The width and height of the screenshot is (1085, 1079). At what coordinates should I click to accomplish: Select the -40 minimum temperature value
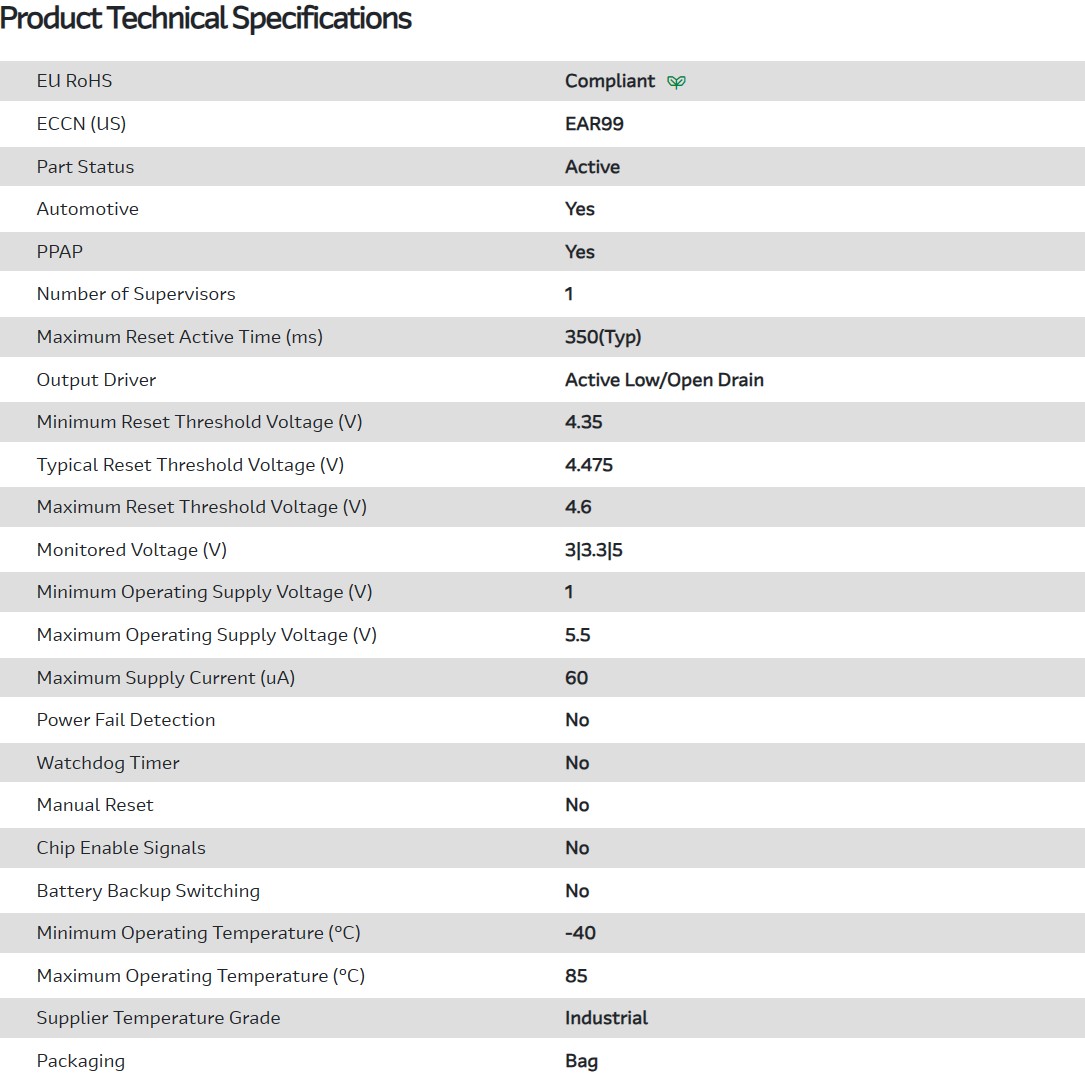click(580, 933)
